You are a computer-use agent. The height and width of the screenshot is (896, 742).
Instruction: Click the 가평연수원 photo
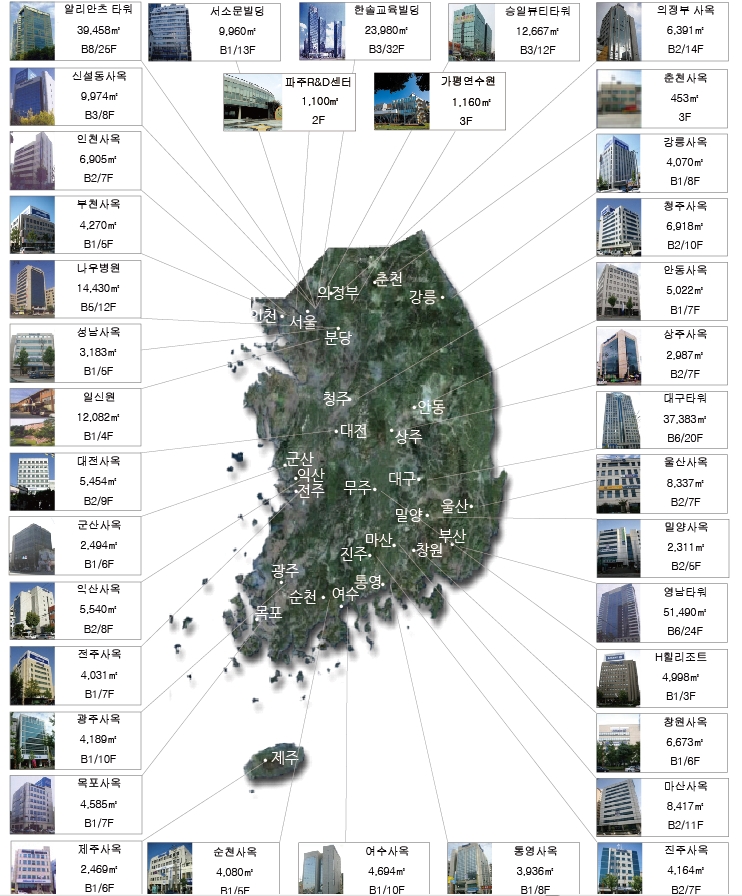[x=402, y=101]
